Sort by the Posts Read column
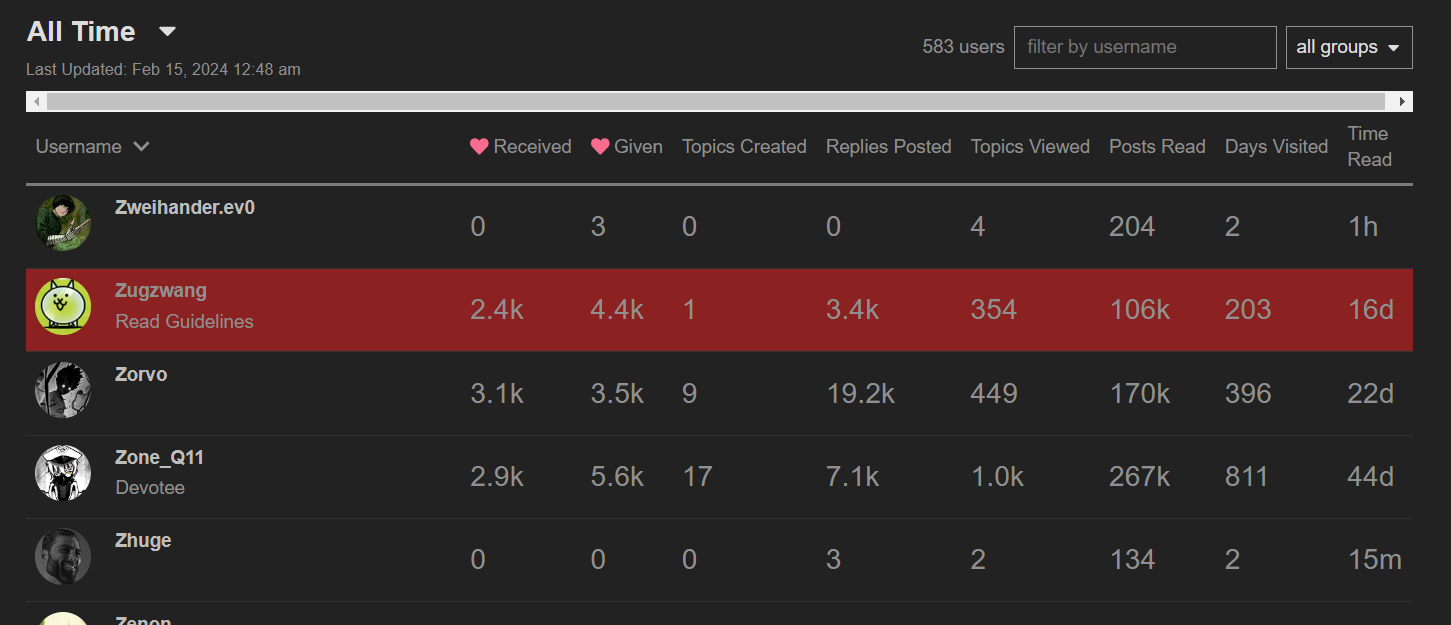1451x625 pixels. coord(1157,147)
